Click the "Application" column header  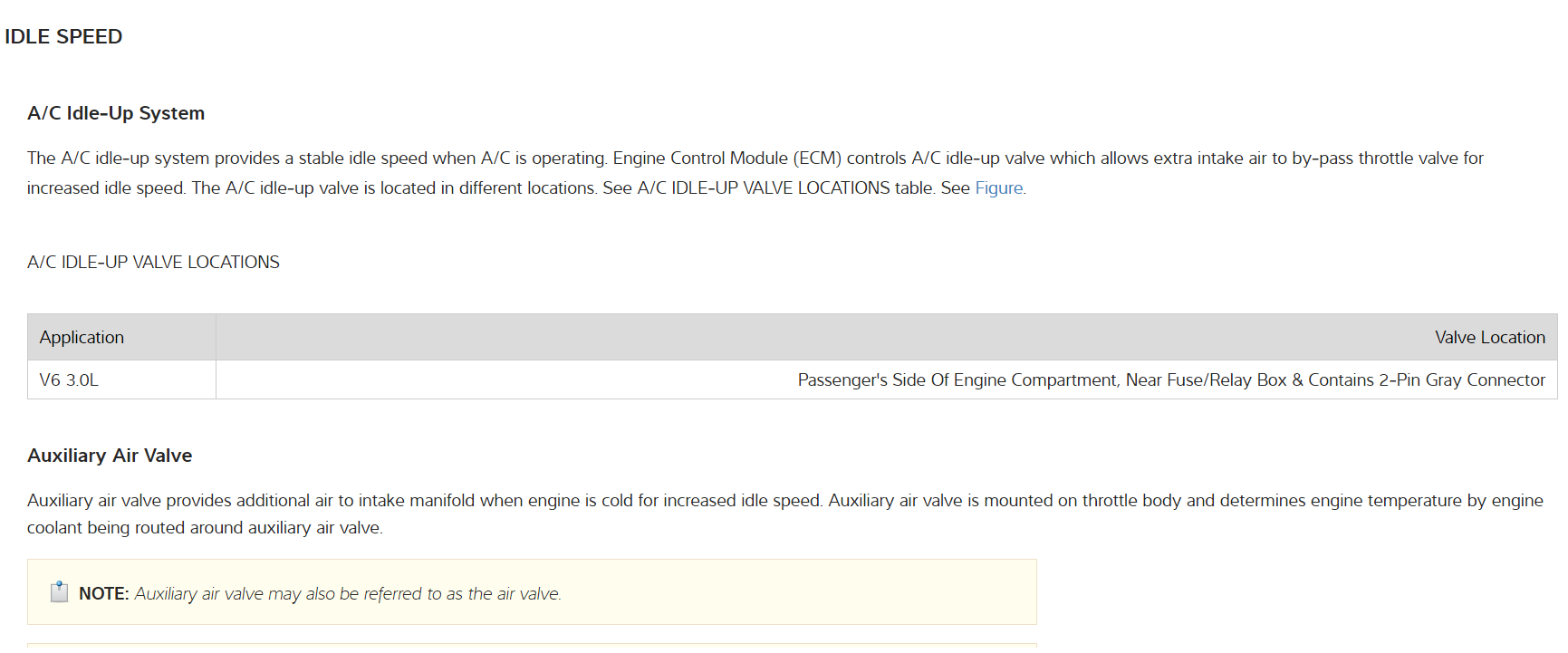(x=82, y=338)
